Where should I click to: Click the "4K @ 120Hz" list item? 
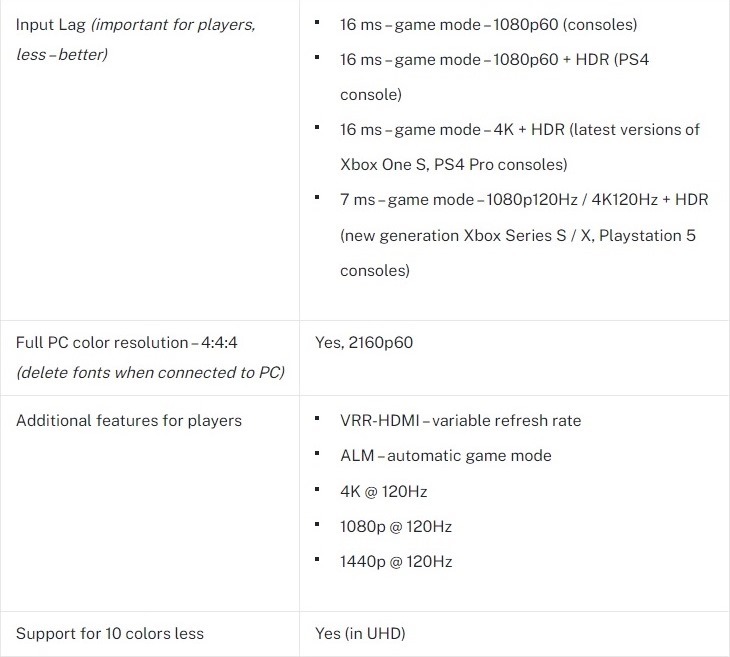click(x=384, y=492)
